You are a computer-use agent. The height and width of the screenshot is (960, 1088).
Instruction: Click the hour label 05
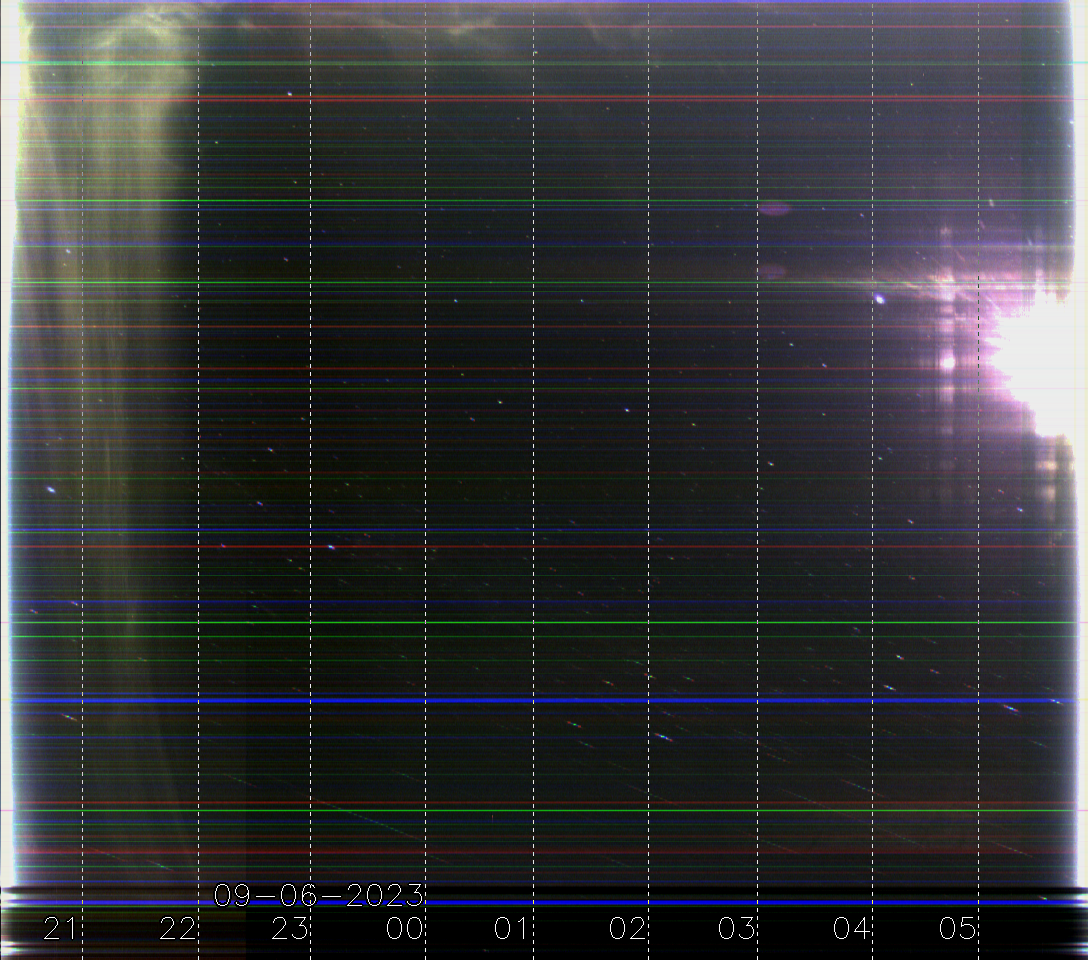tap(958, 929)
